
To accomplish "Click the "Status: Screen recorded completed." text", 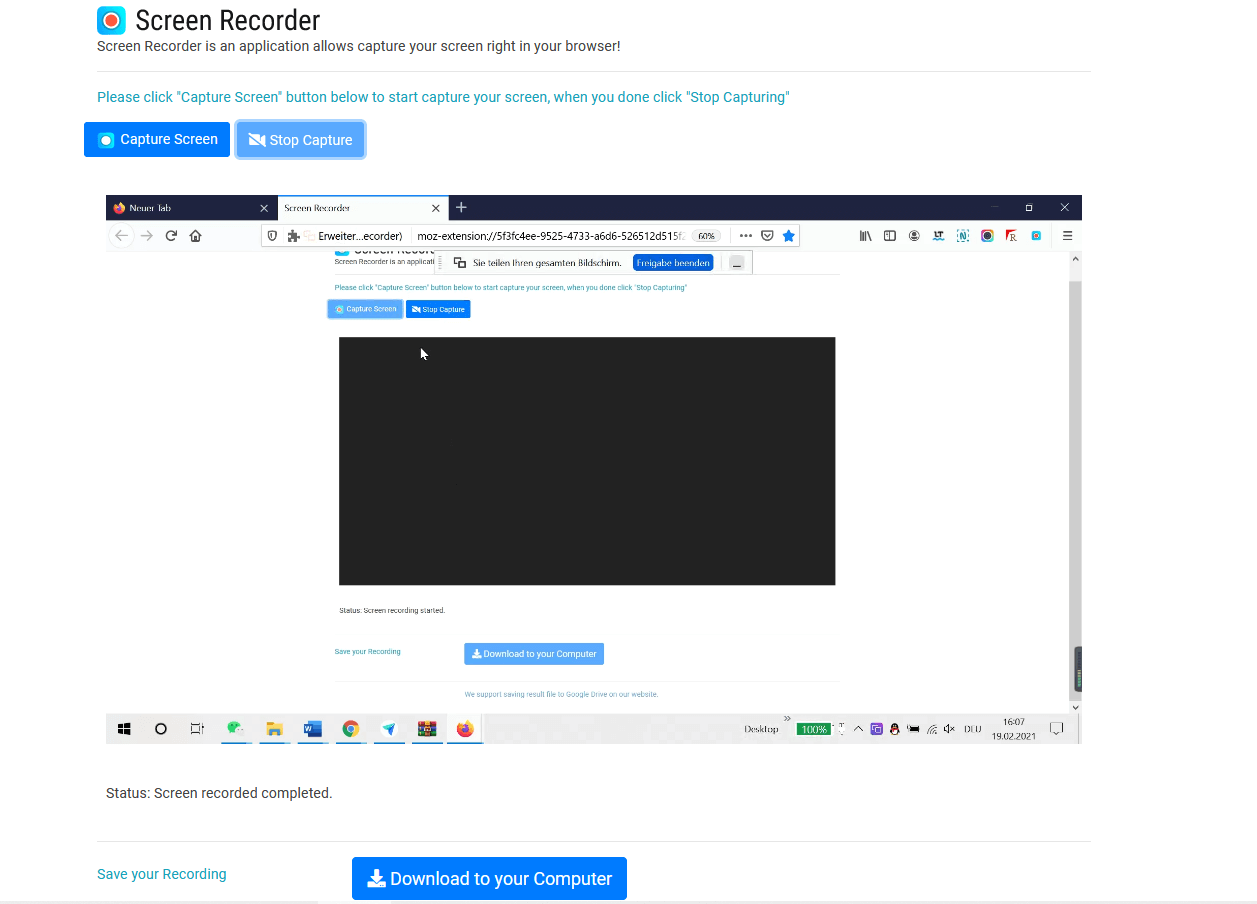I will 219,793.
